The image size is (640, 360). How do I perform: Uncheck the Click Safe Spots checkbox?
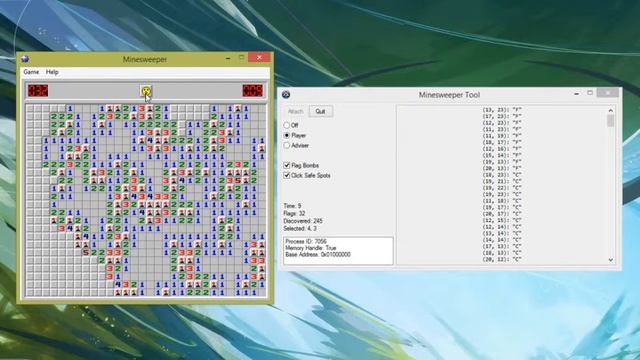tap(287, 176)
